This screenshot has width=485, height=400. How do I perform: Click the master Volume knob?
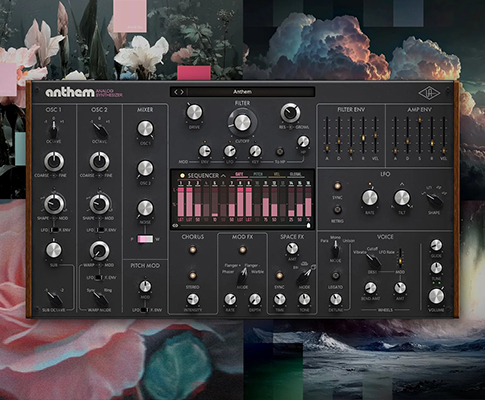[x=436, y=296]
